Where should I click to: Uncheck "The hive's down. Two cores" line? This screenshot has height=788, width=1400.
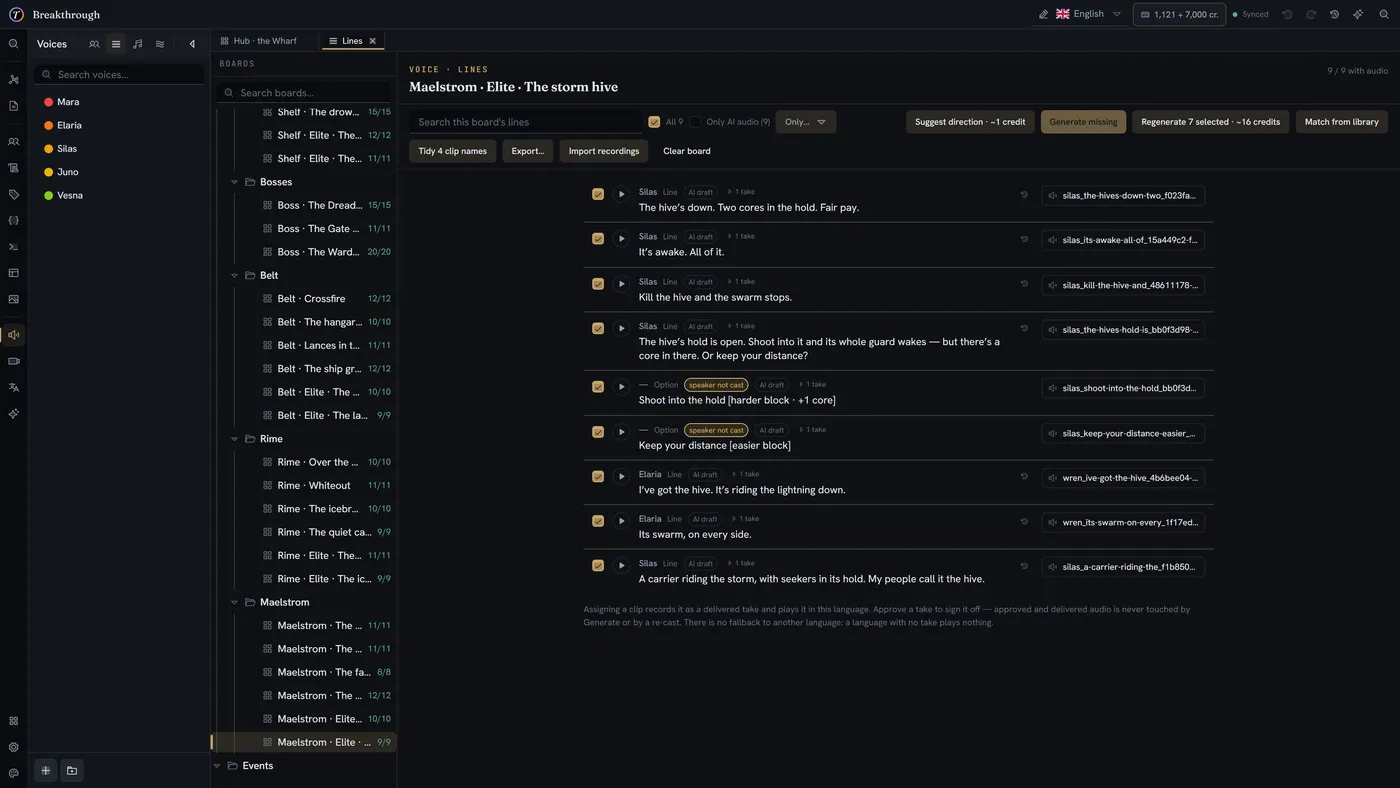[x=598, y=194]
